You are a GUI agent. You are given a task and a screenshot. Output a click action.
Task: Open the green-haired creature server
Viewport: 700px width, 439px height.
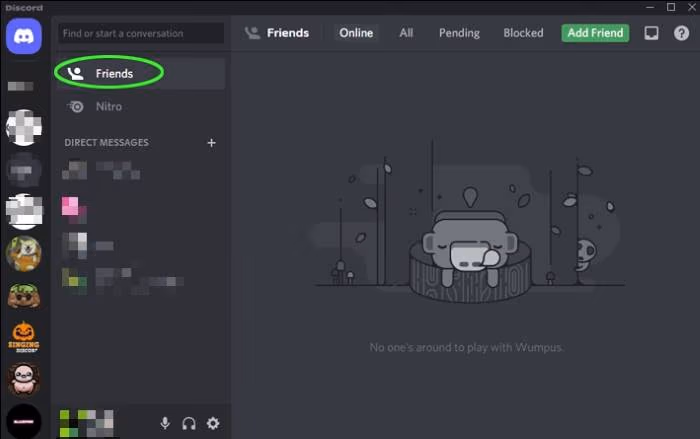[24, 295]
